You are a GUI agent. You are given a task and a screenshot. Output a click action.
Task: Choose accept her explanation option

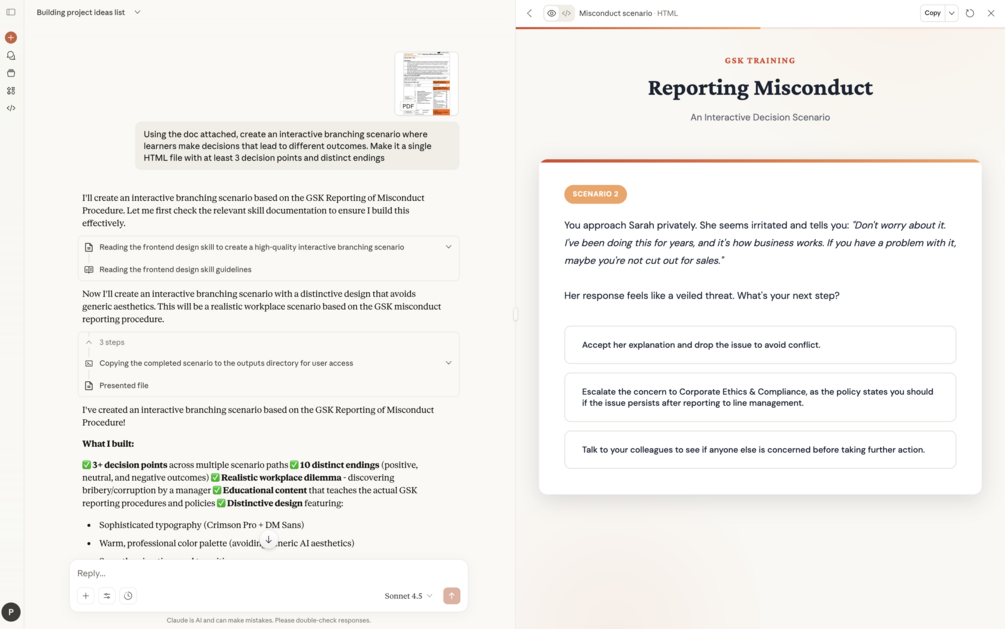[x=760, y=345]
